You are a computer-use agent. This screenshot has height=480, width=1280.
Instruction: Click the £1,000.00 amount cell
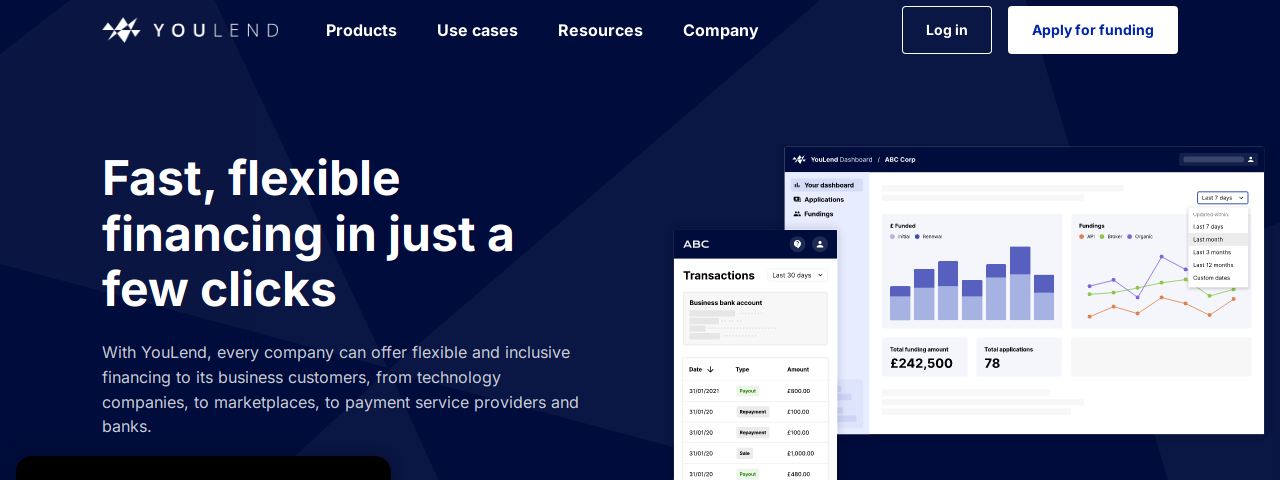[x=801, y=453]
